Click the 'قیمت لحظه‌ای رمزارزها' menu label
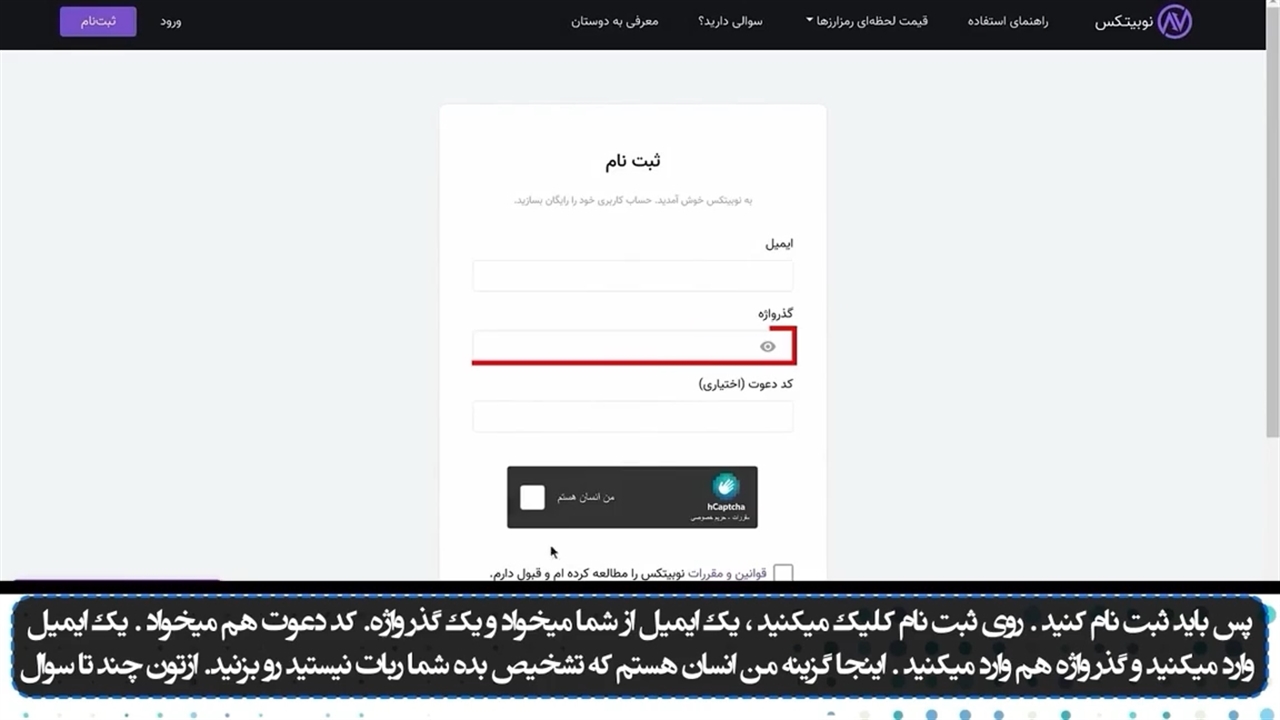1280x720 pixels. pyautogui.click(x=874, y=21)
